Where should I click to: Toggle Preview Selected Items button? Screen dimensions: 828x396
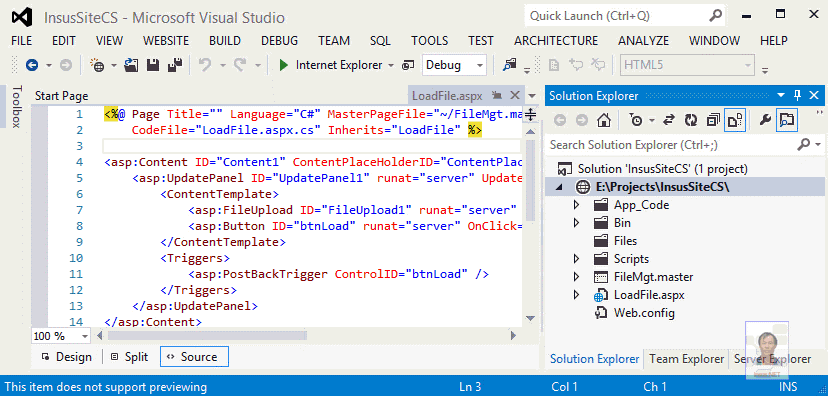pos(787,120)
